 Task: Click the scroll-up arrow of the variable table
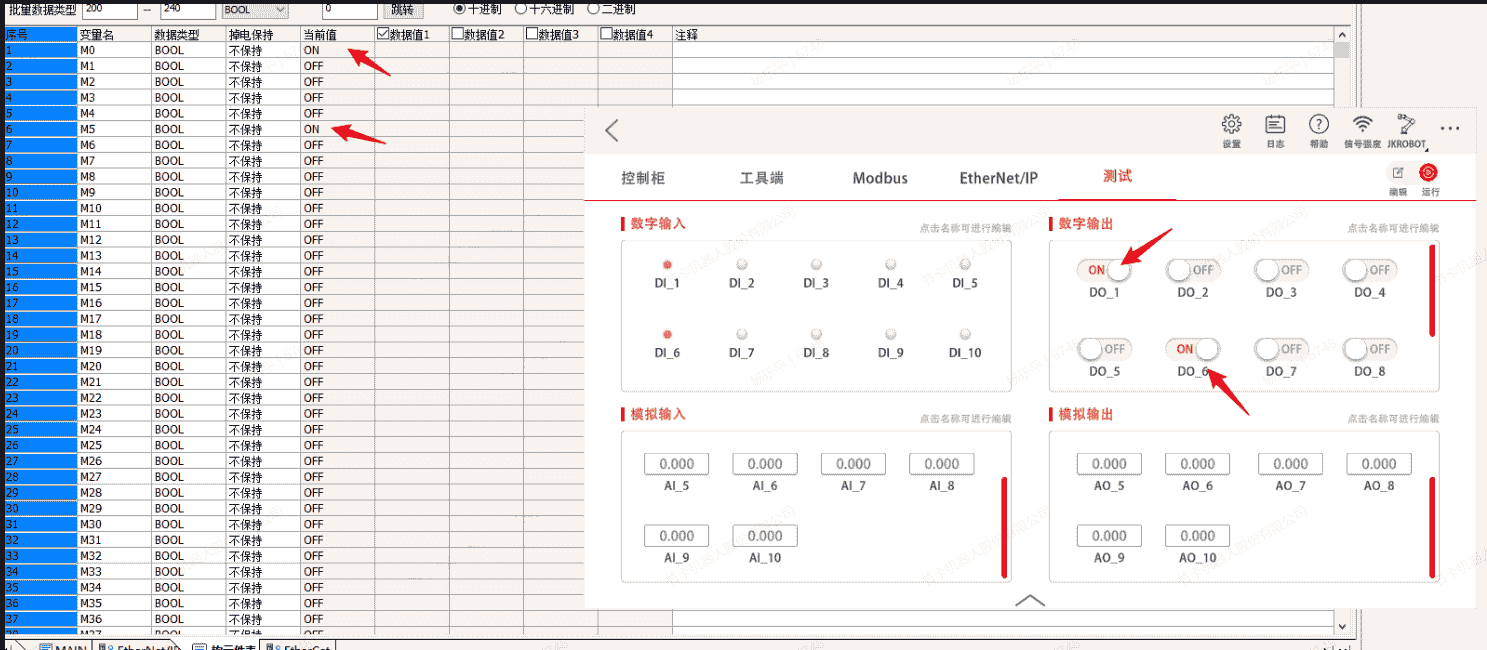pyautogui.click(x=1341, y=35)
